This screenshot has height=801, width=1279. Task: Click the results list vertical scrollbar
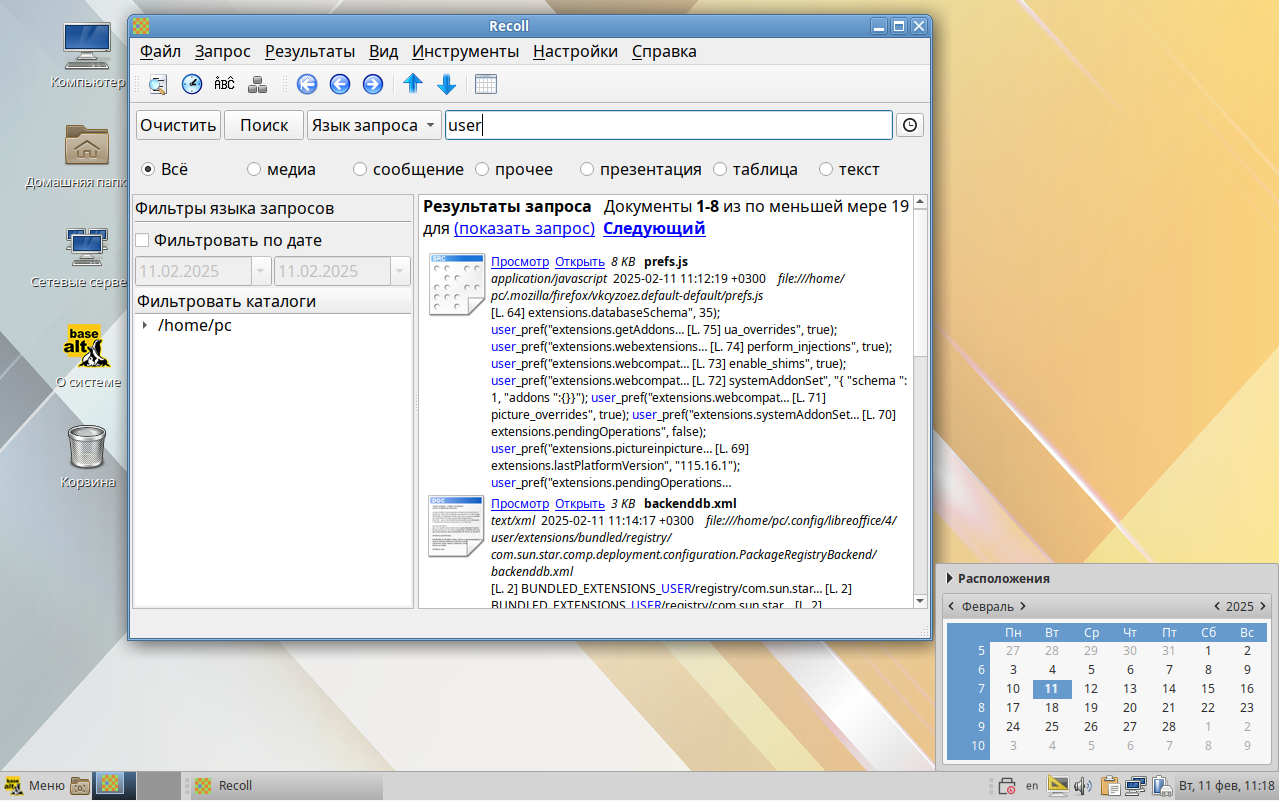[x=920, y=400]
